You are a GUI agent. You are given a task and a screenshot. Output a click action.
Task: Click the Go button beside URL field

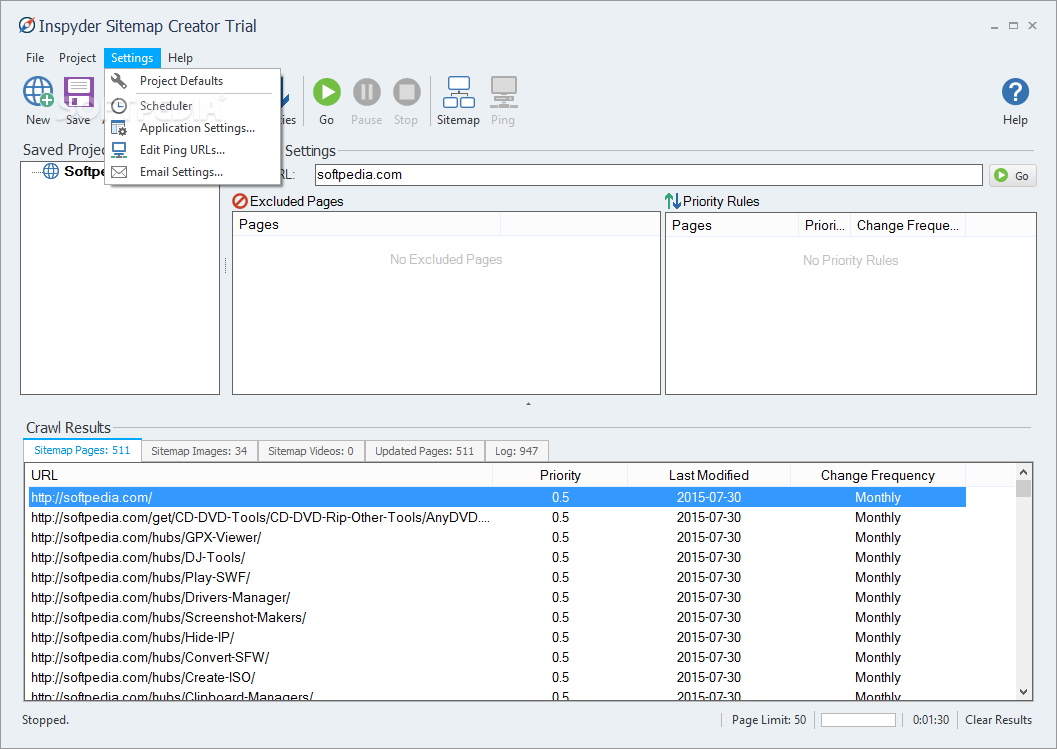(1013, 175)
